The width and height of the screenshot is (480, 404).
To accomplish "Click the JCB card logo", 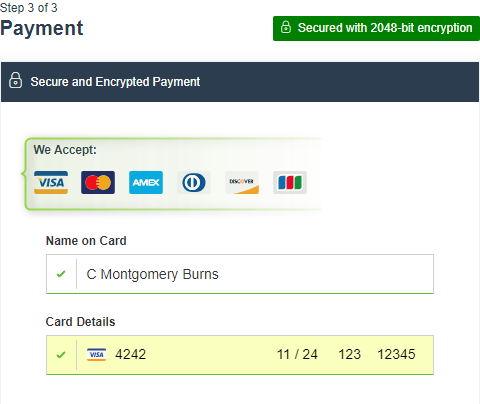I will click(x=290, y=182).
